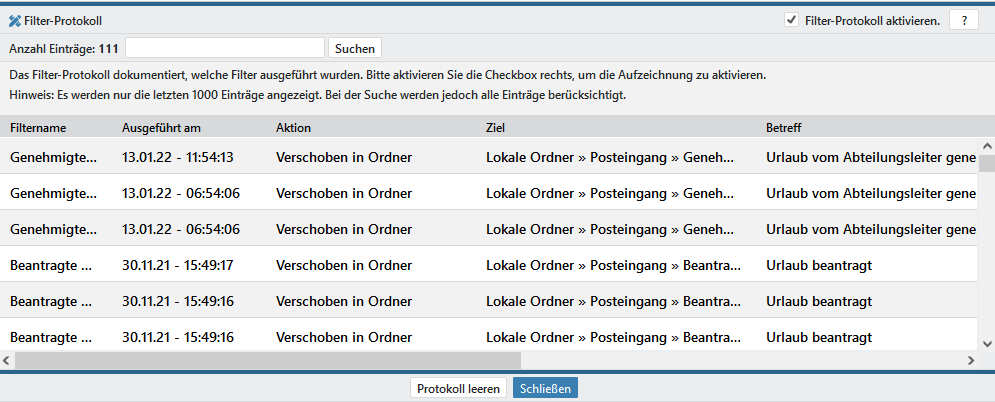Sort by the Filtername column header
This screenshot has width=995, height=402.
pos(38,128)
